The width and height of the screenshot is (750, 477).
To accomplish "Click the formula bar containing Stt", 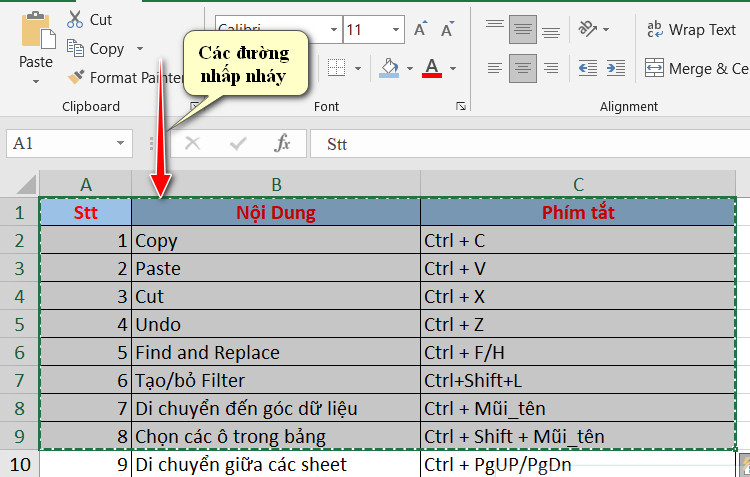I will (530, 144).
